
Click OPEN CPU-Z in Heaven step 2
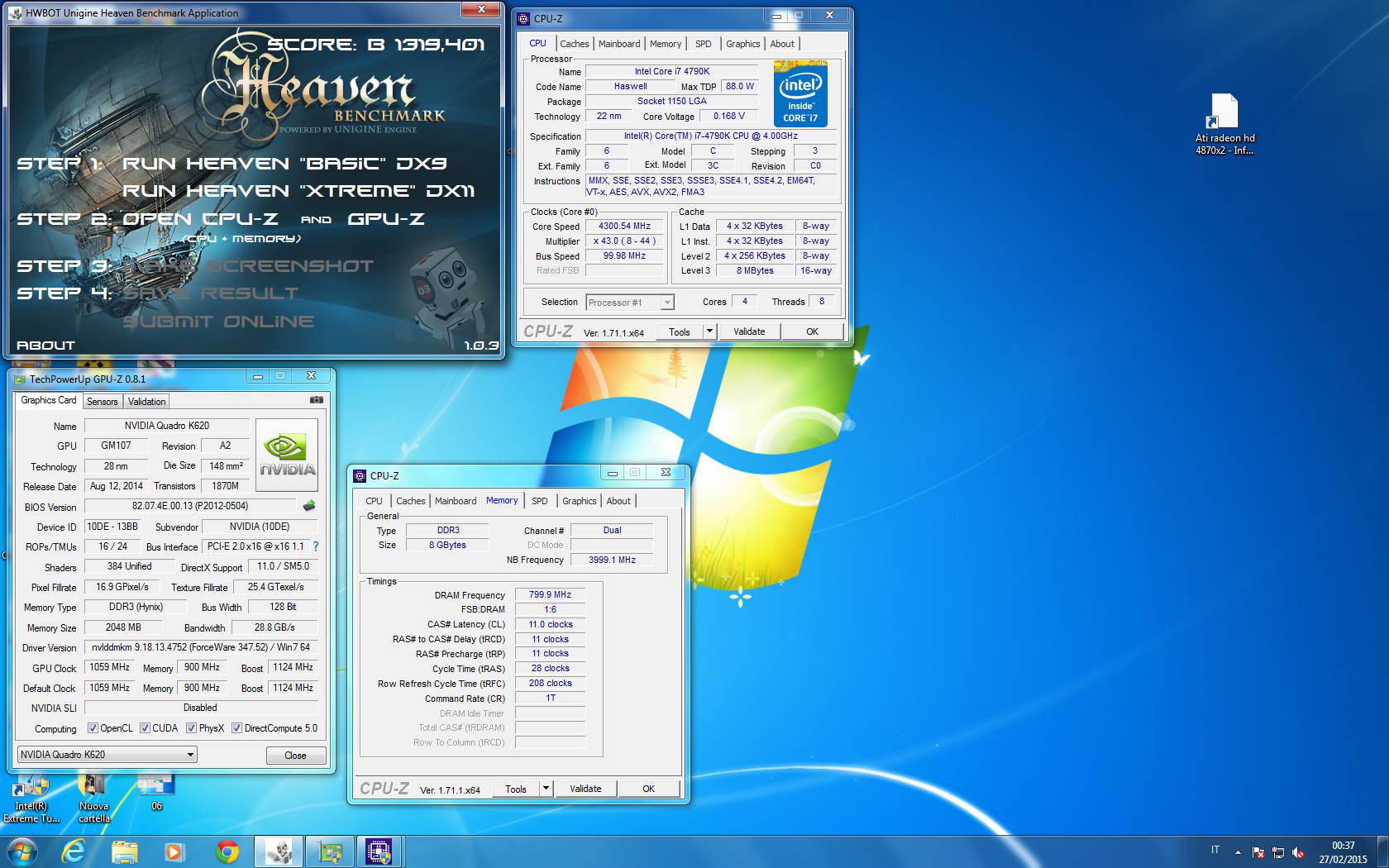[200, 219]
